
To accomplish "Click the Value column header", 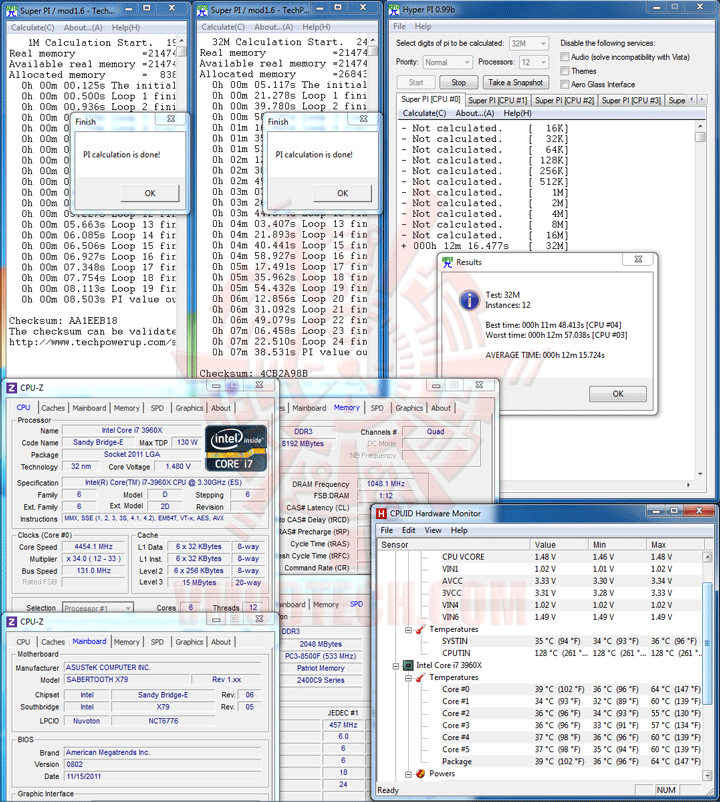I will [x=559, y=545].
